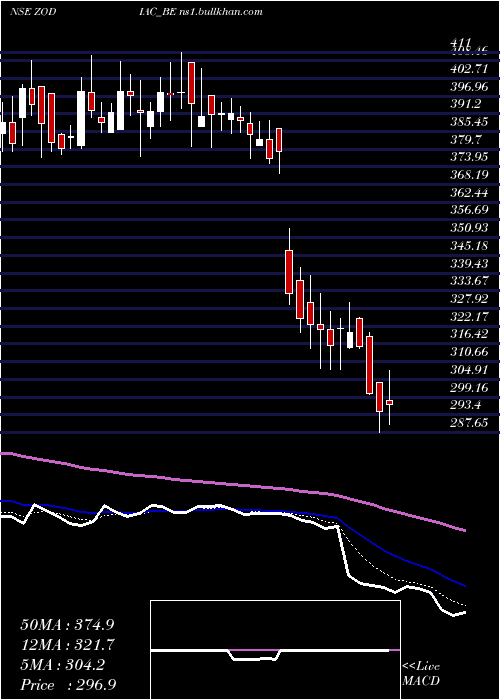Viewport: 500px width, 700px height.
Task: Click the 333.67 price axis label
Action: (470, 281)
